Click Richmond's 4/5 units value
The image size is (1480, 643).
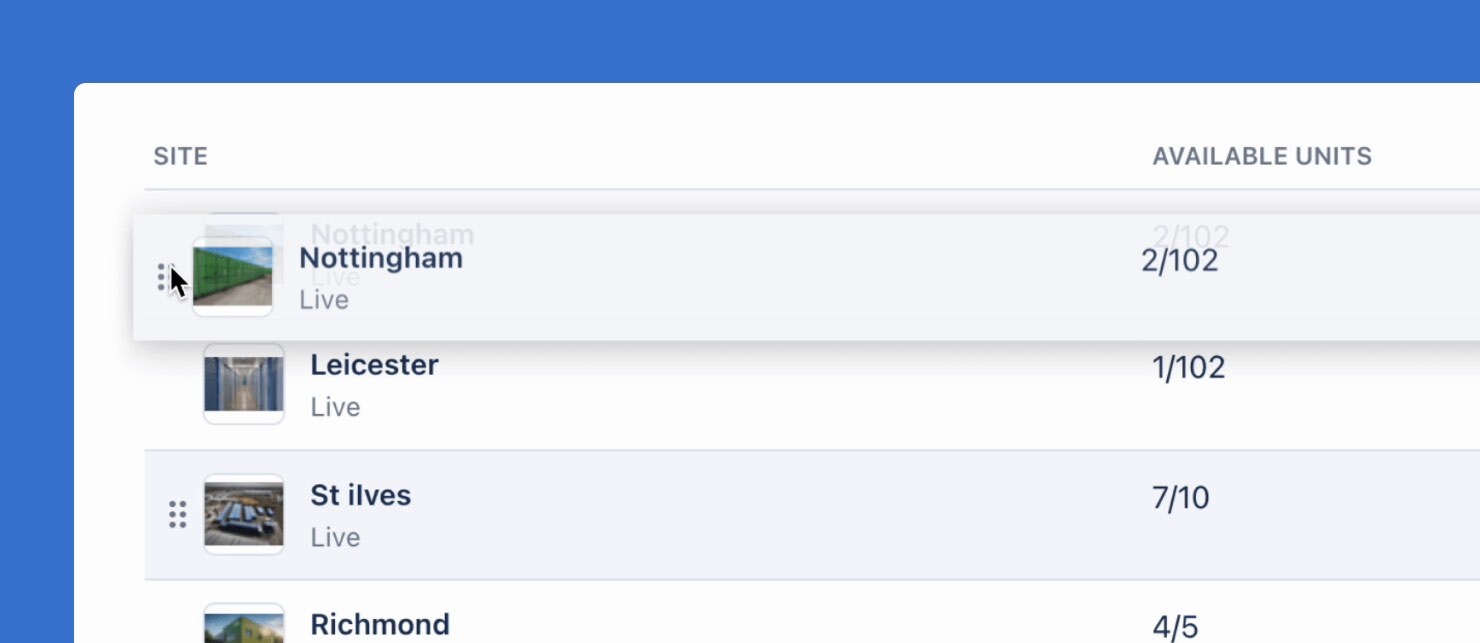(x=1175, y=627)
